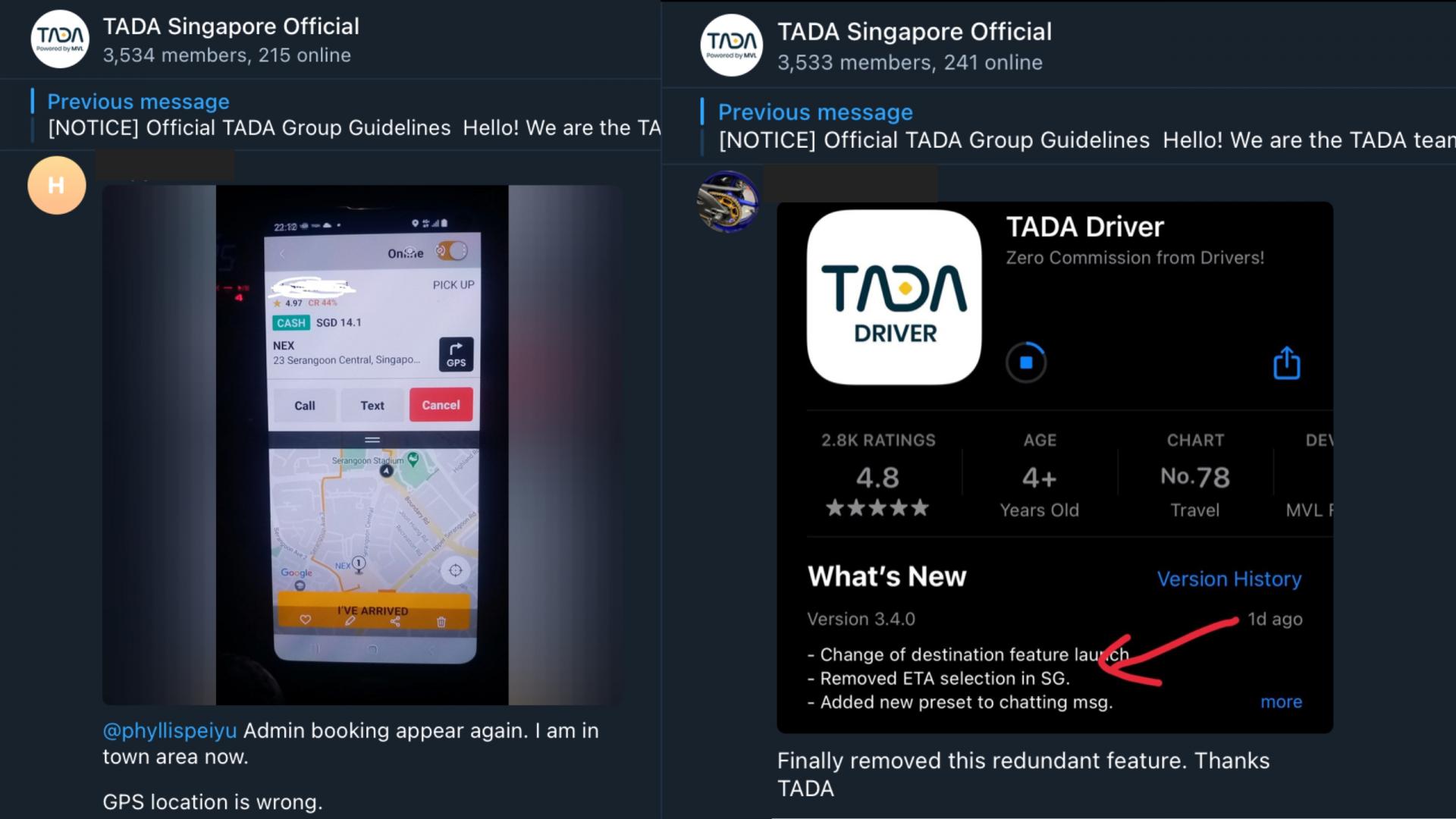Toggle the Online status switch
The image size is (1456, 819).
pos(451,251)
